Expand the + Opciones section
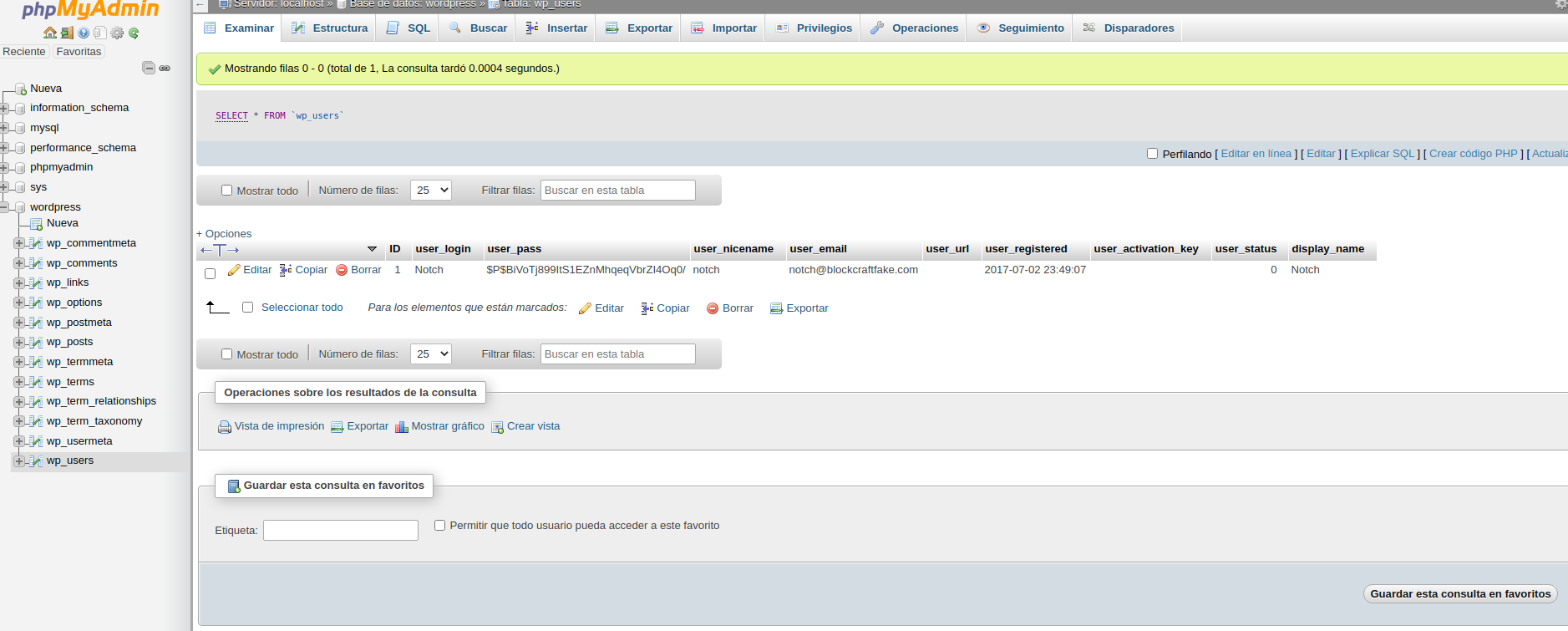Screen dimensions: 1568x631 (224, 234)
